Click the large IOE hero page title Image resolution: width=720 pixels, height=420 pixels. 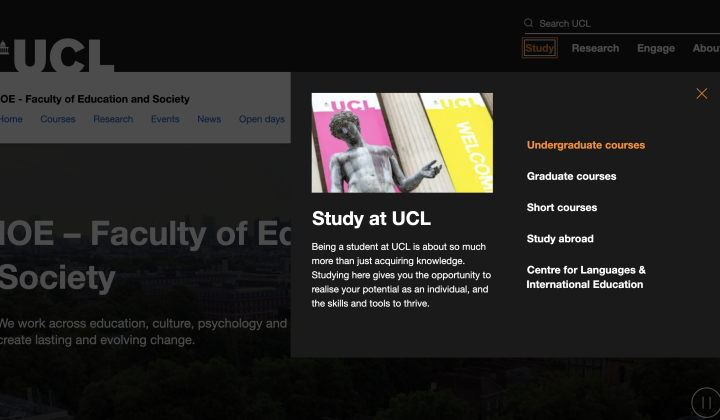tap(145, 255)
